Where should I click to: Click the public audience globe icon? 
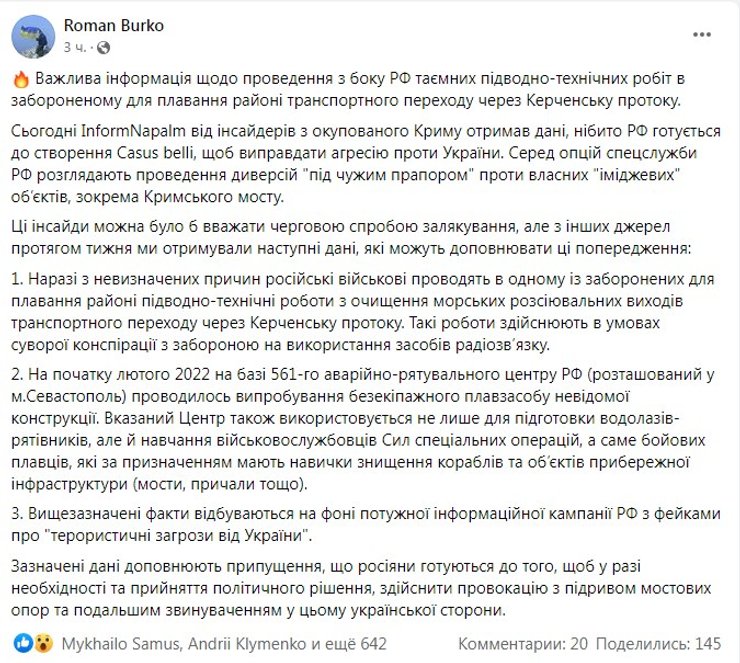pyautogui.click(x=98, y=47)
